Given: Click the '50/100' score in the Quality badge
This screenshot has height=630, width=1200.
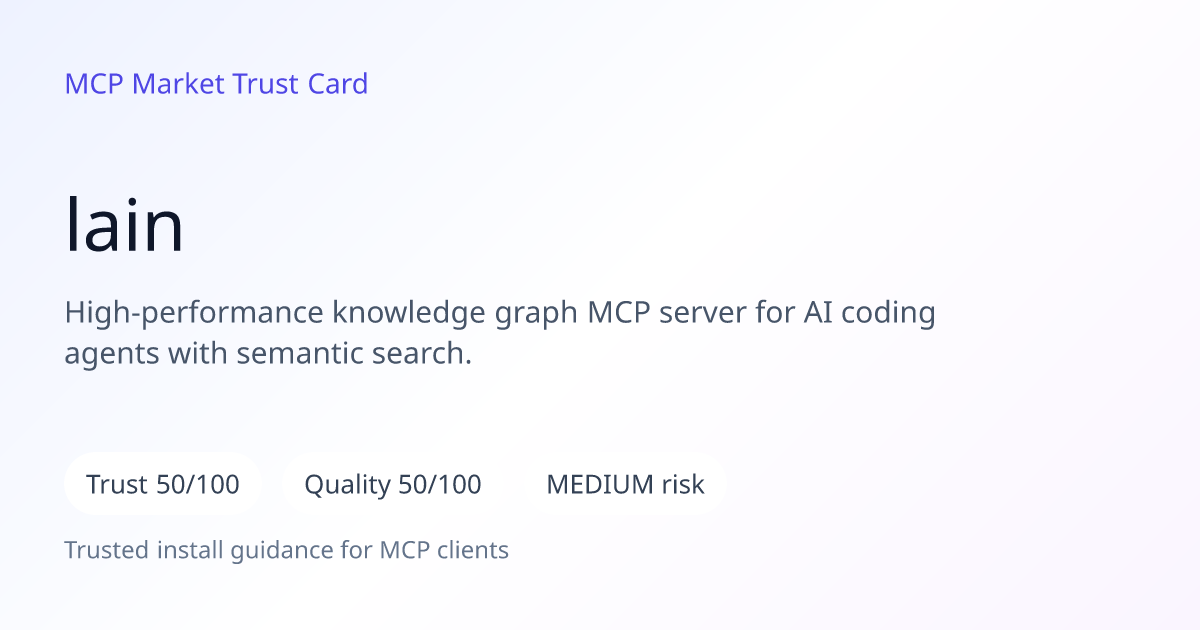Looking at the screenshot, I should pos(440,484).
